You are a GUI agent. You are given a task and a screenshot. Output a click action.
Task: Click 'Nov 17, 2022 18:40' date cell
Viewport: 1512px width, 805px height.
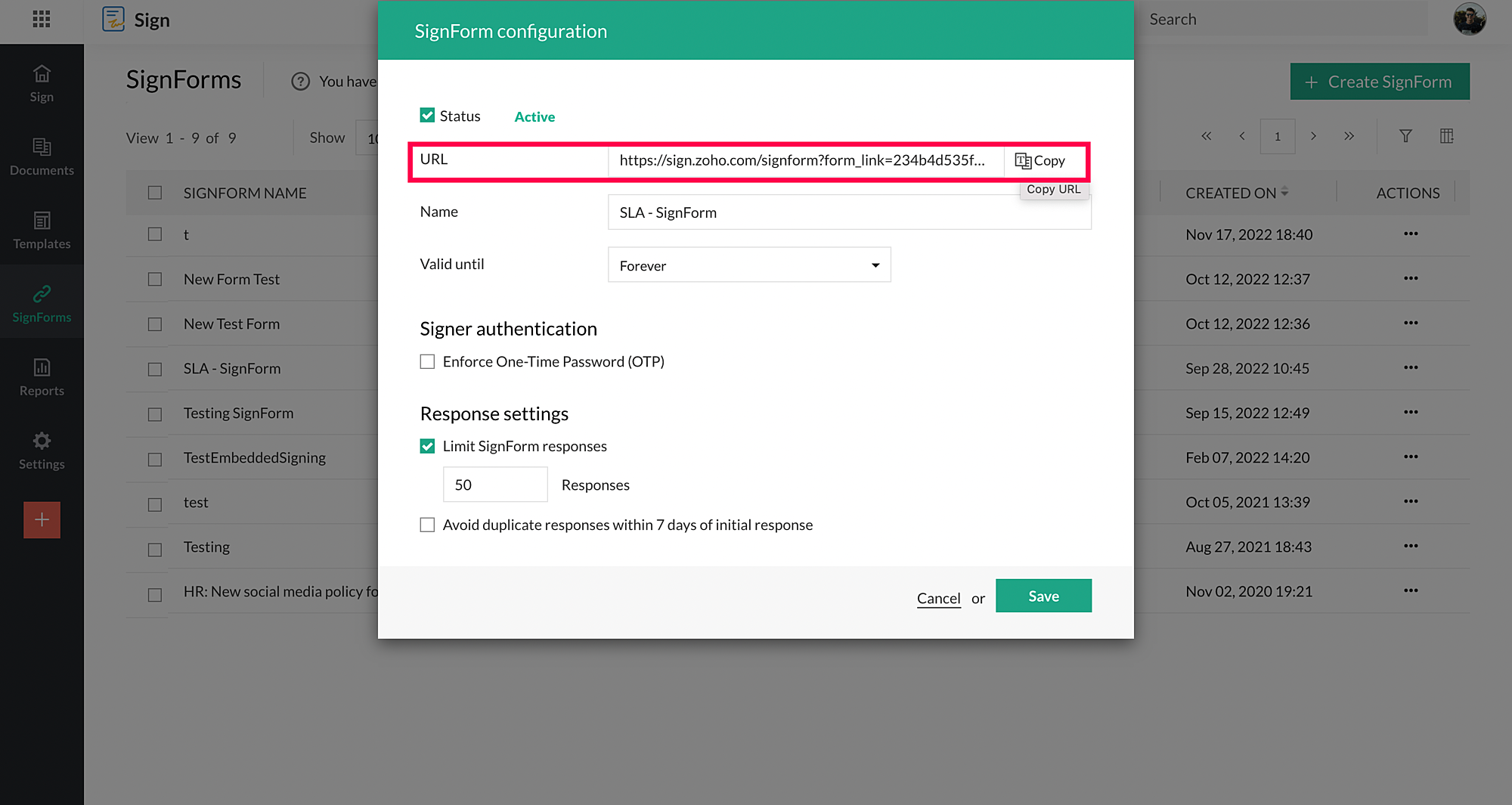(x=1249, y=234)
